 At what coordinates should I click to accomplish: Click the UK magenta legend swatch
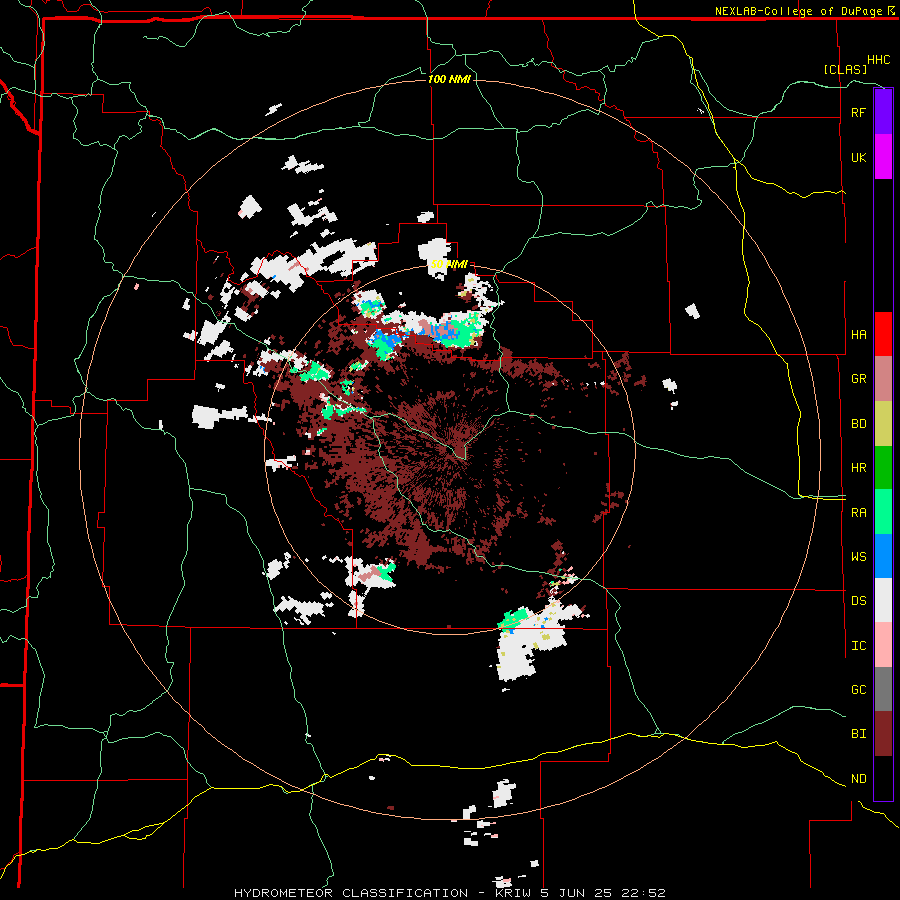(883, 157)
